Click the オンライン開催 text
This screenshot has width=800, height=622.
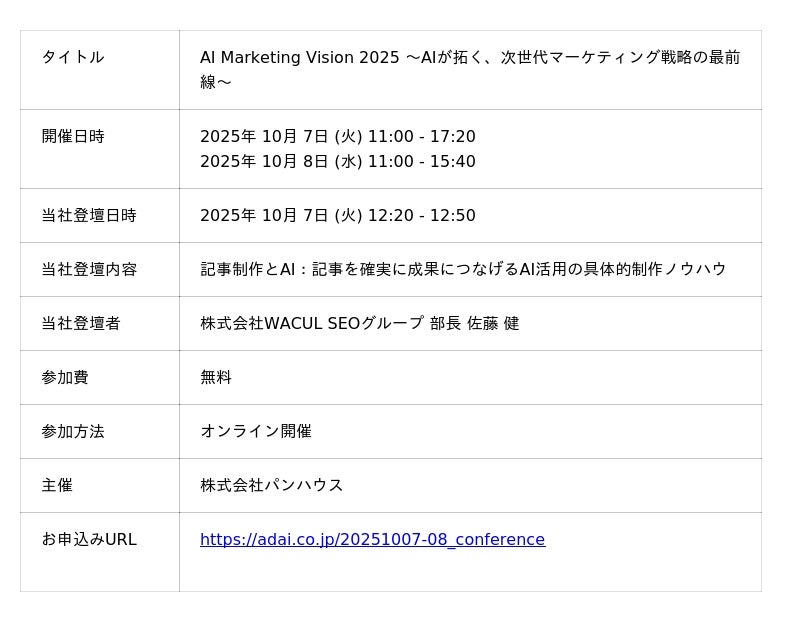click(x=256, y=432)
